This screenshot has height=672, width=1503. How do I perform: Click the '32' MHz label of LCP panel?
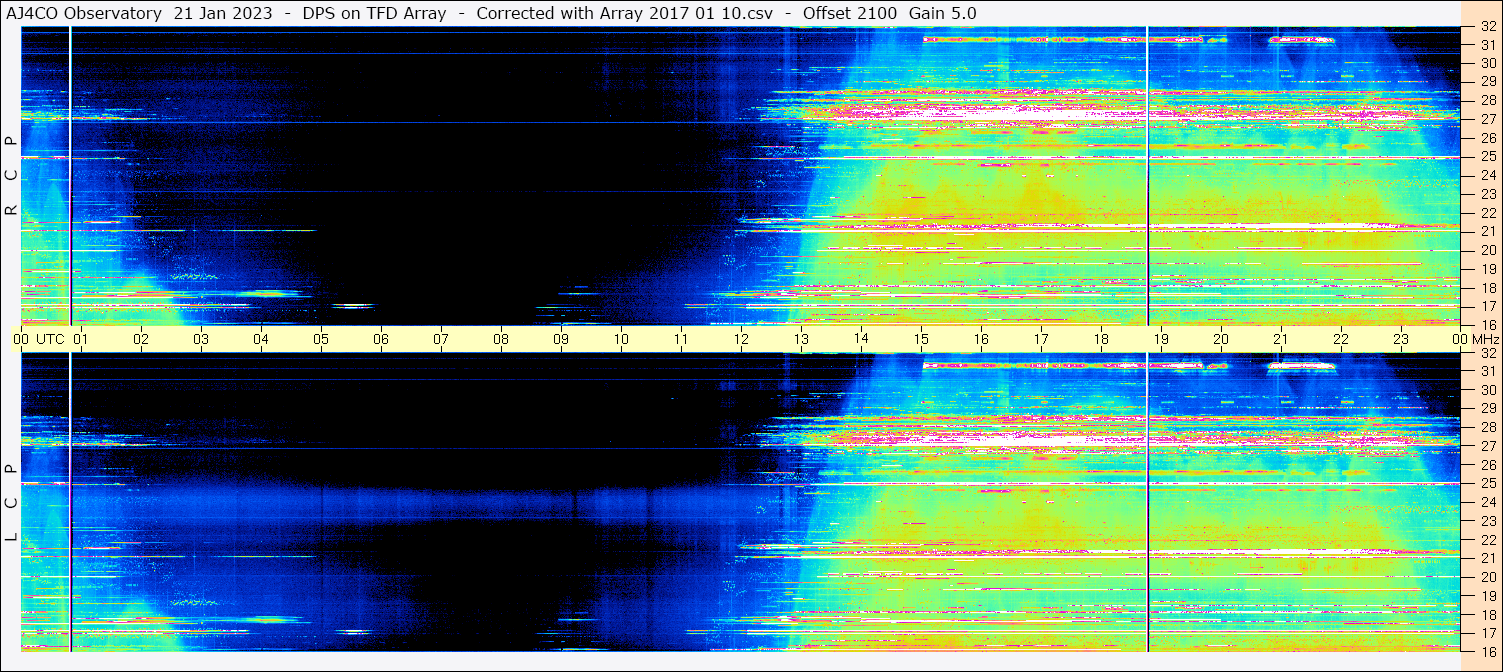[x=1488, y=353]
